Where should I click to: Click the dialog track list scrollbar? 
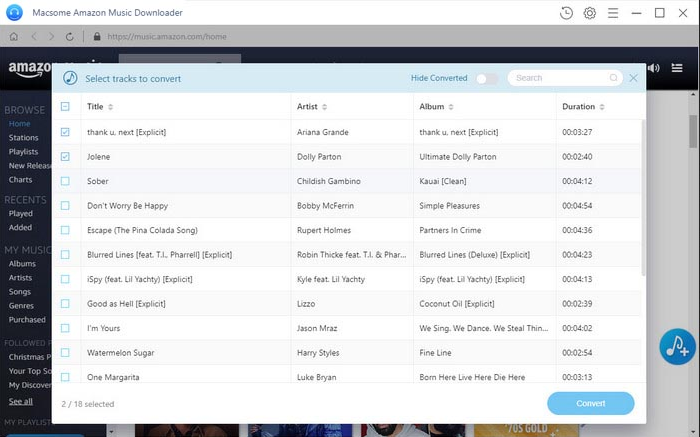click(x=643, y=196)
